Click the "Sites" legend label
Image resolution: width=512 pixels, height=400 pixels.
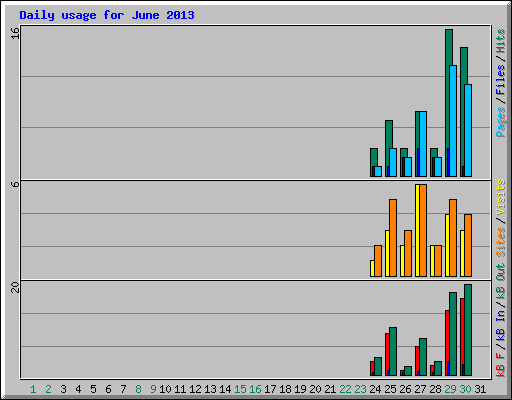(500, 242)
